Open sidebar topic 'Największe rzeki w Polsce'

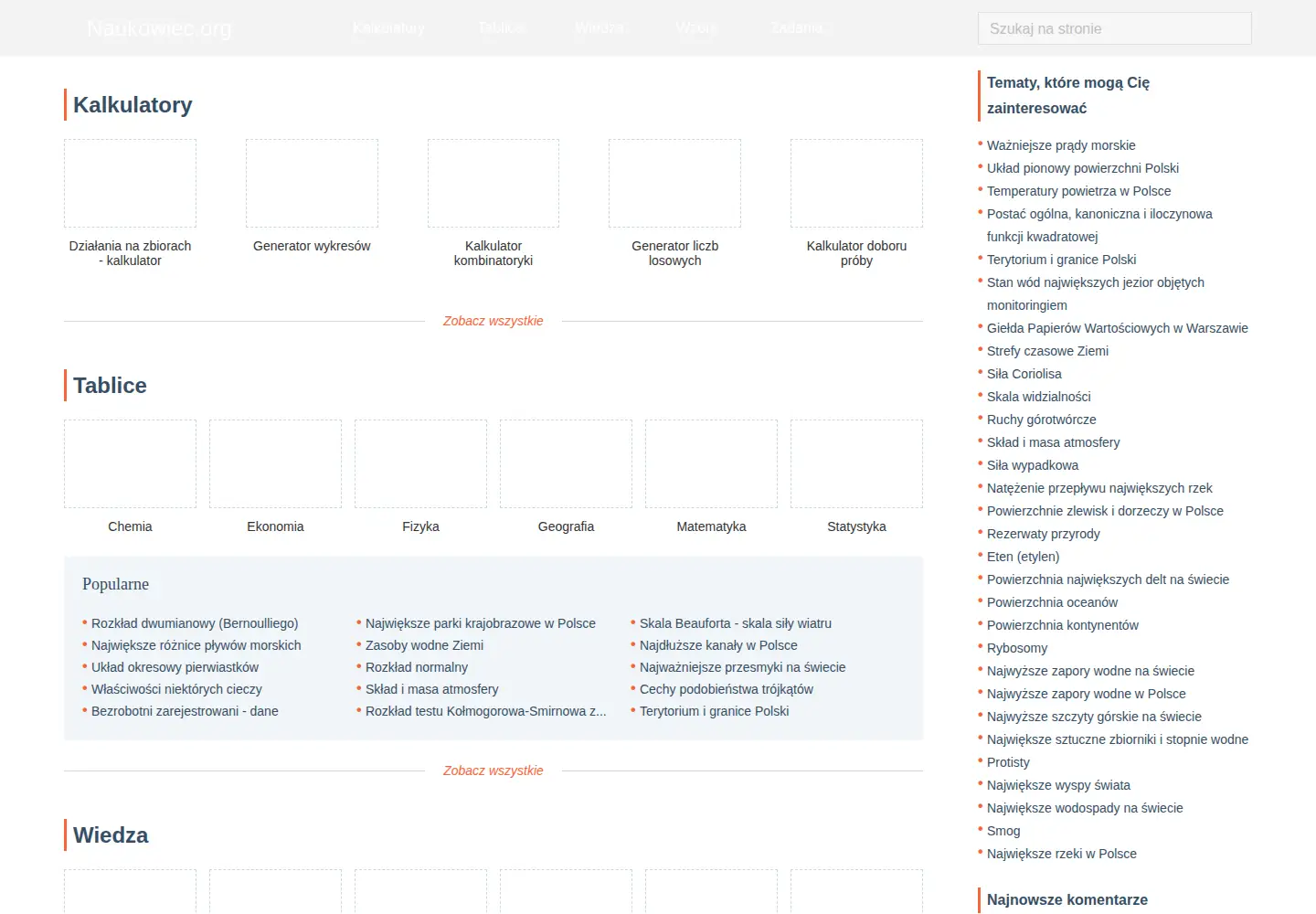1062,854
